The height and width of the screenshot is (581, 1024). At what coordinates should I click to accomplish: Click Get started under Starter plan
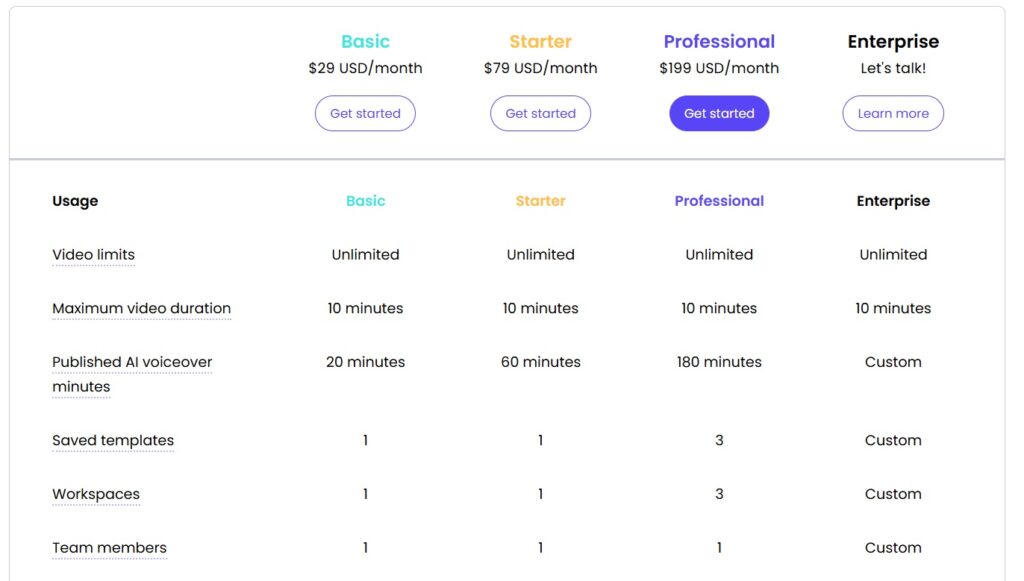click(540, 113)
